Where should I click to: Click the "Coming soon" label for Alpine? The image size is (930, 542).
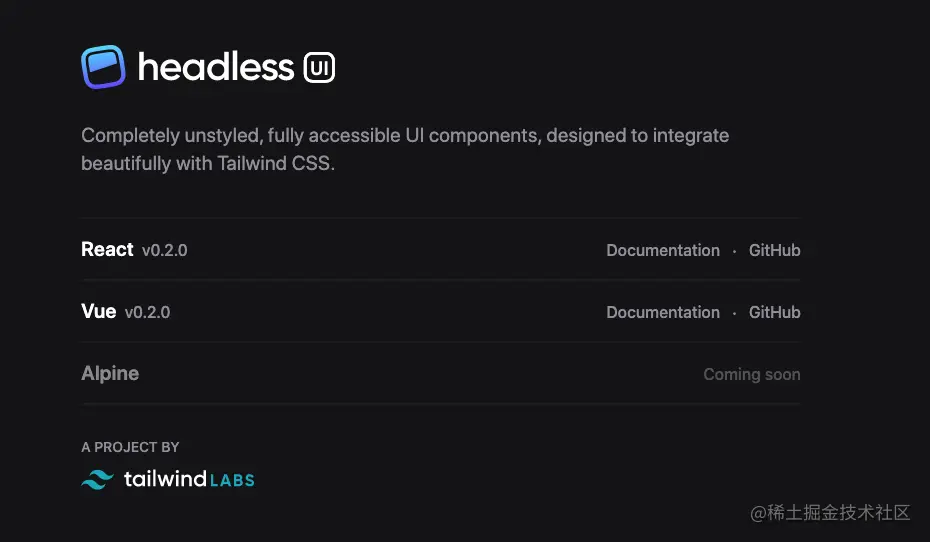[x=751, y=374]
